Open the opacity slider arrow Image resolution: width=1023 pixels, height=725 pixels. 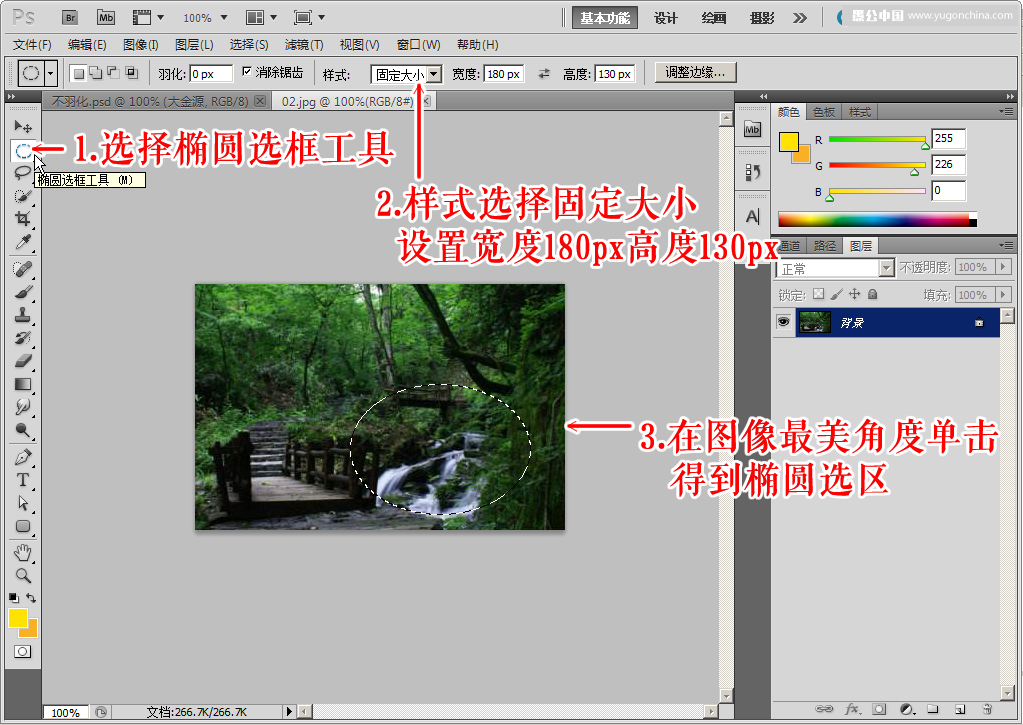pyautogui.click(x=1003, y=267)
